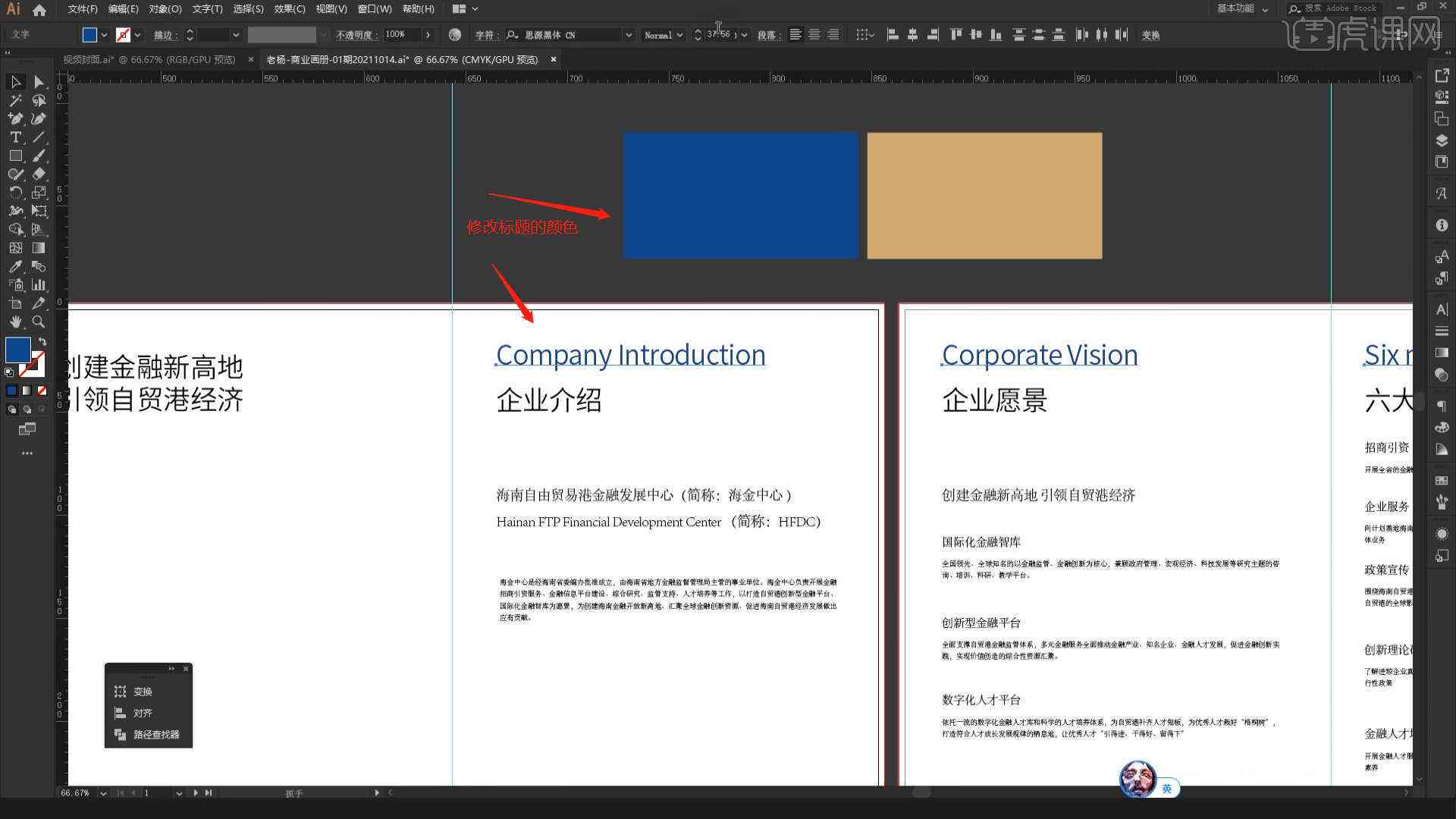
Task: Expand the 不透明度 opacity dropdown
Action: tap(428, 35)
